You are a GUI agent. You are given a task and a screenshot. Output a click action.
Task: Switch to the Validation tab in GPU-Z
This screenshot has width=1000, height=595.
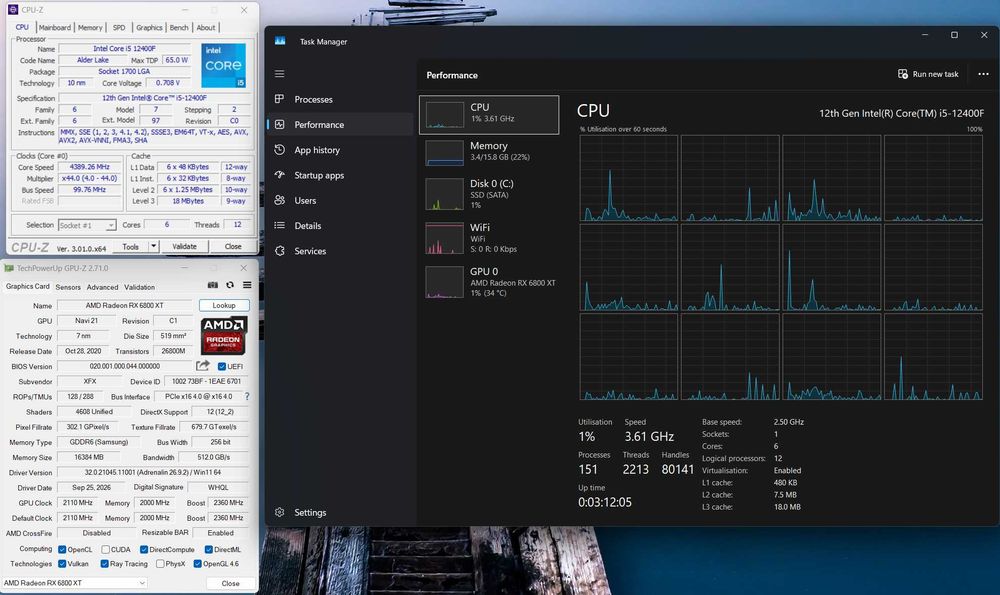139,287
